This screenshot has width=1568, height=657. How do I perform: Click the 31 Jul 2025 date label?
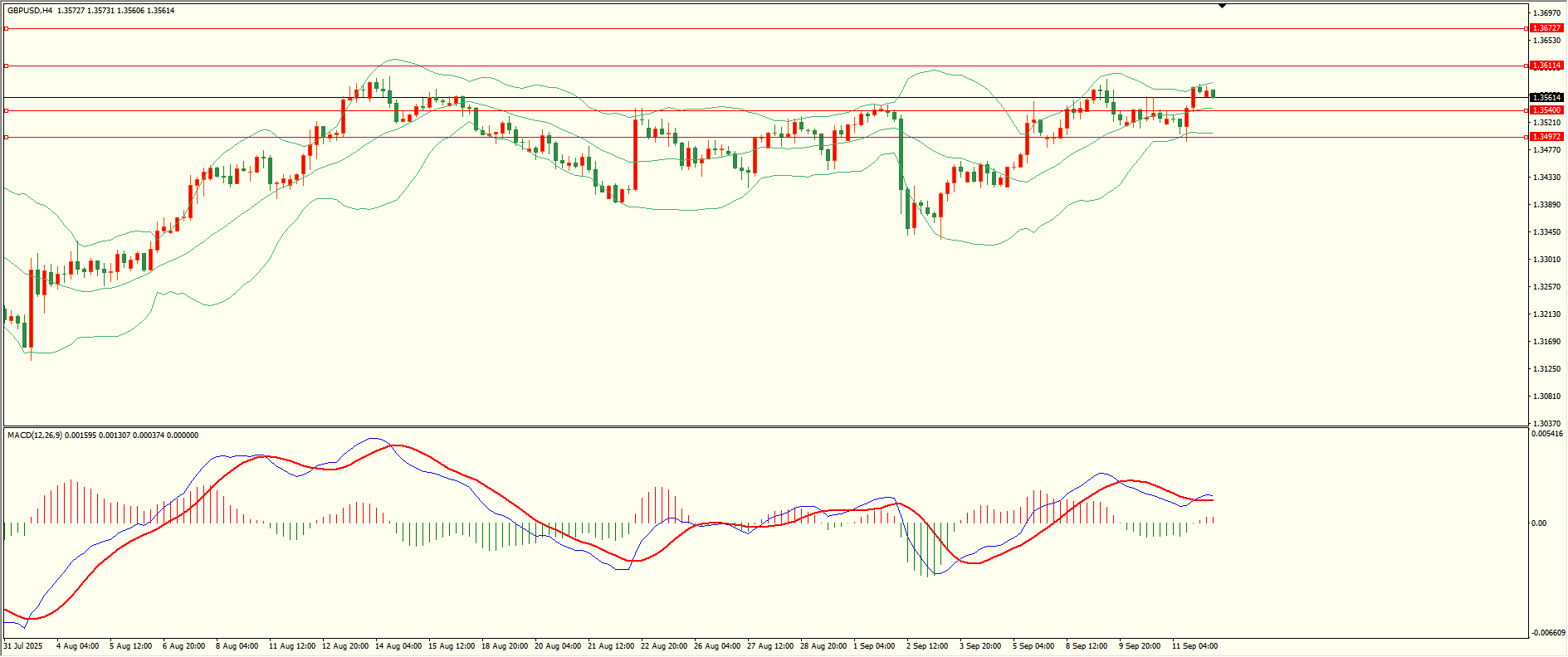(x=23, y=646)
